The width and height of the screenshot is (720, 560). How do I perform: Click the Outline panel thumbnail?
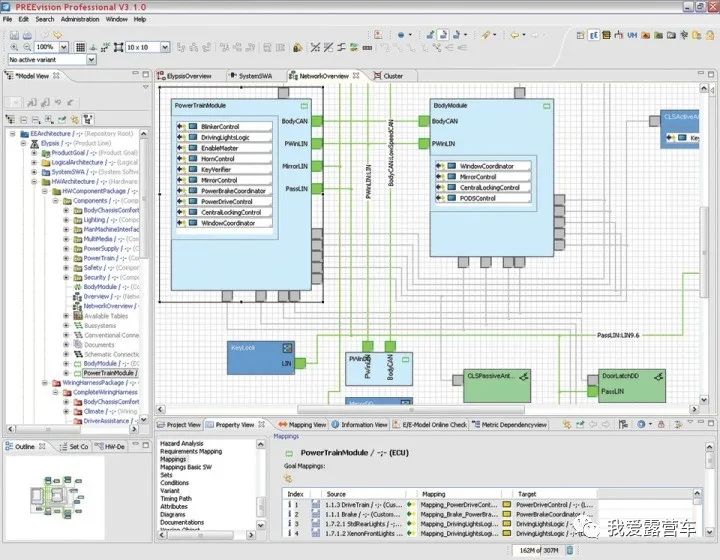coord(57,497)
